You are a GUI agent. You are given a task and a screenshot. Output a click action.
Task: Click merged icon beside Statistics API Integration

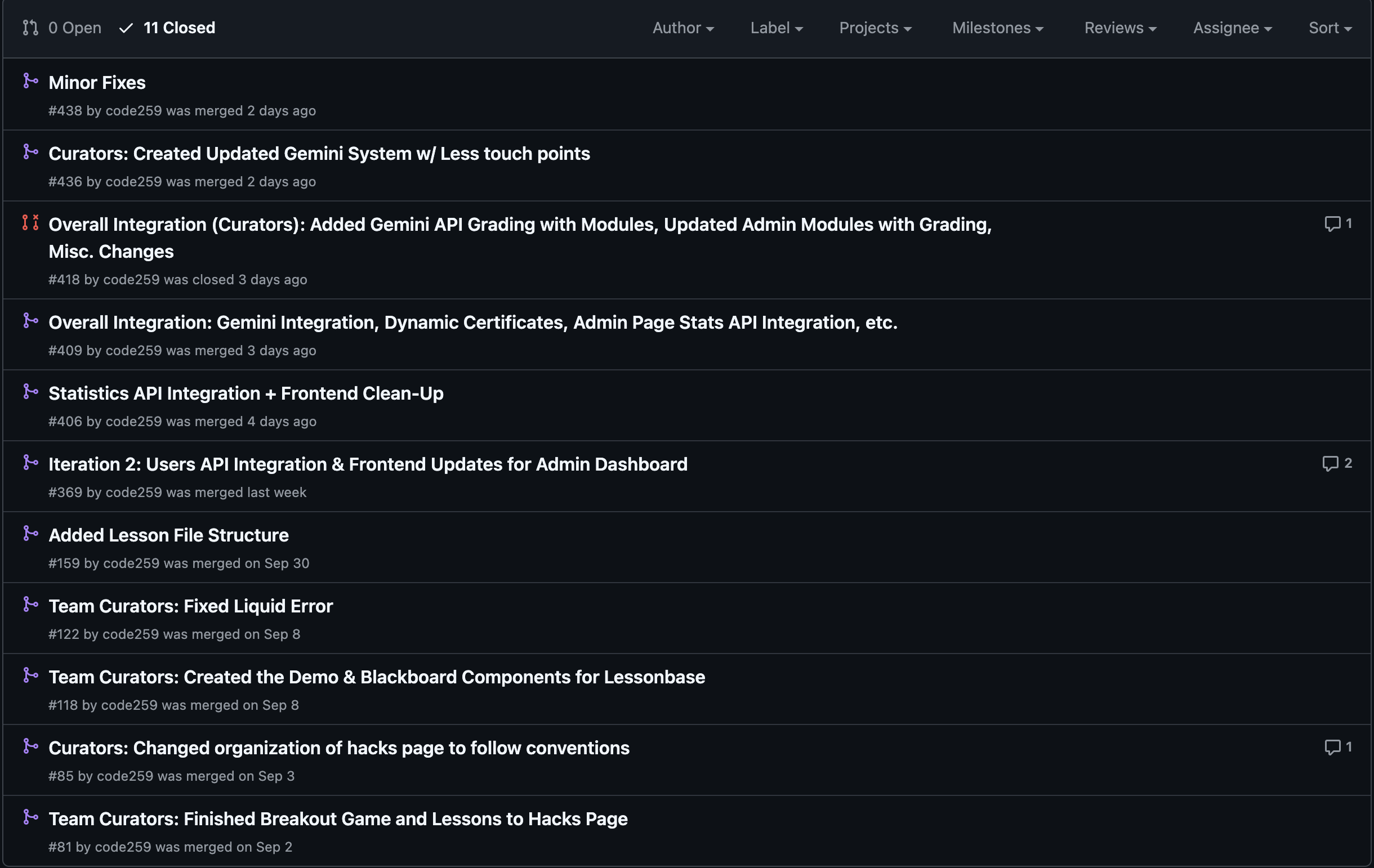(x=30, y=392)
